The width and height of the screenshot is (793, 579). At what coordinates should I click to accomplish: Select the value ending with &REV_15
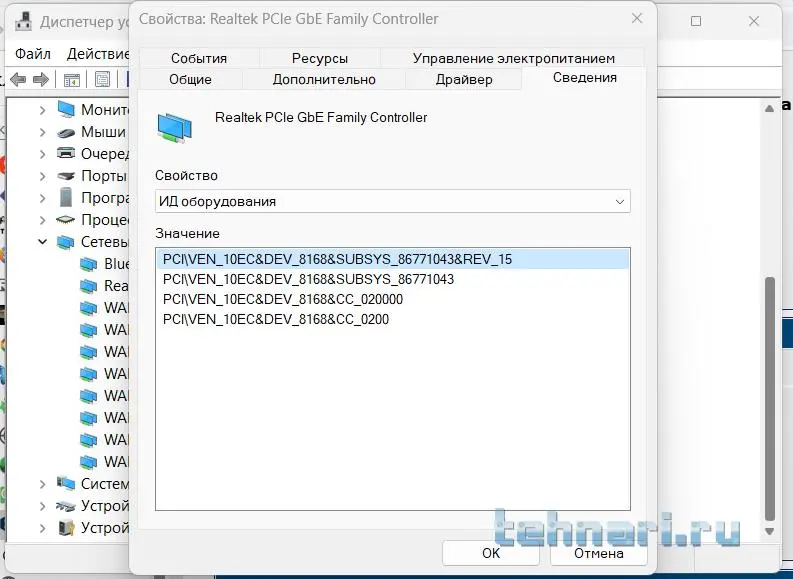pos(392,259)
